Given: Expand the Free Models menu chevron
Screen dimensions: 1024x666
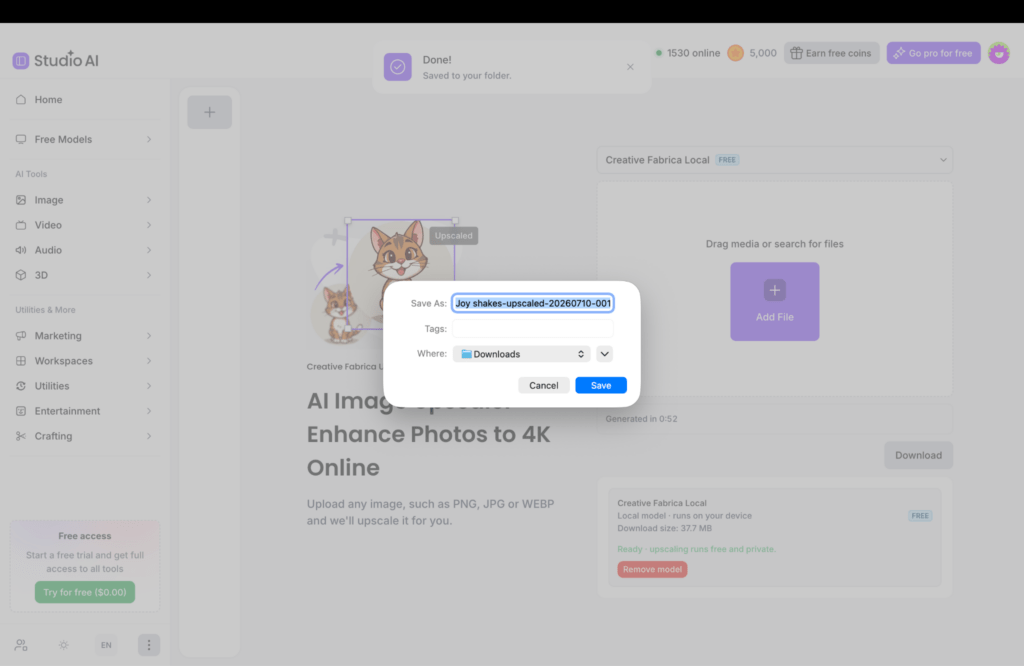Looking at the screenshot, I should pyautogui.click(x=149, y=139).
